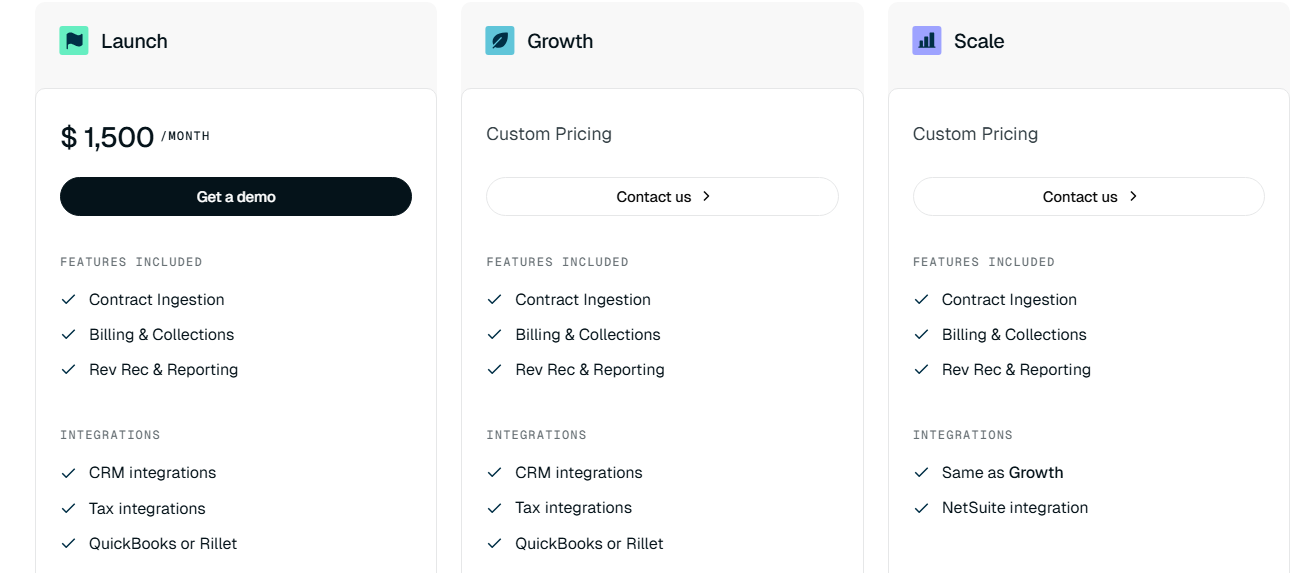The width and height of the screenshot is (1312, 573).
Task: Click the teal leaf Growth plan icon
Action: tap(500, 41)
